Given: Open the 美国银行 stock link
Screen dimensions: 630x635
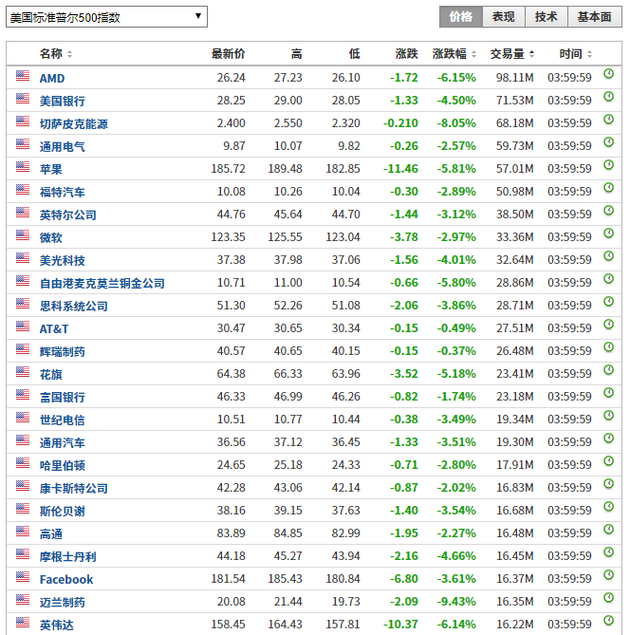Looking at the screenshot, I should pyautogui.click(x=62, y=101).
